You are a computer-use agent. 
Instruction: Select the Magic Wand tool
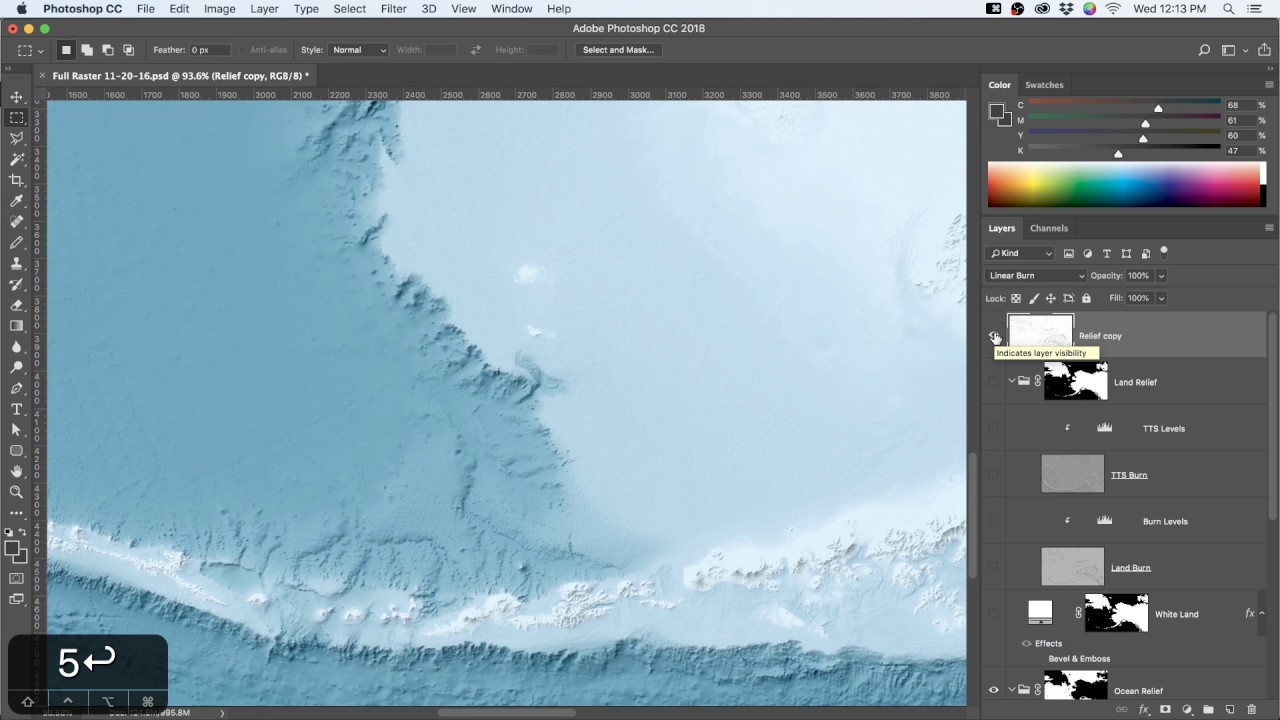(16, 159)
